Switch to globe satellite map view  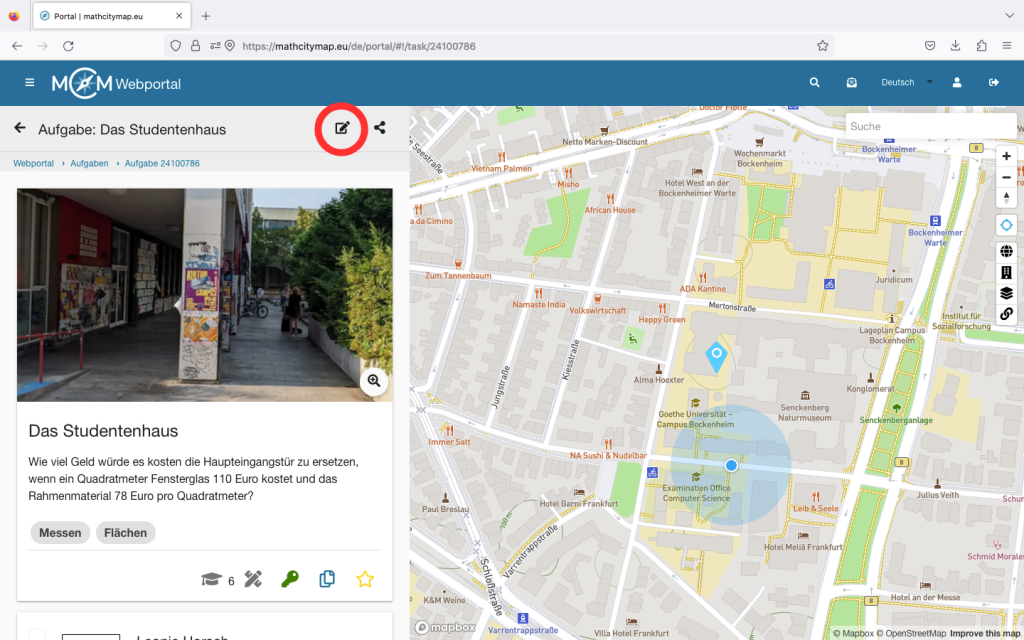point(1006,251)
